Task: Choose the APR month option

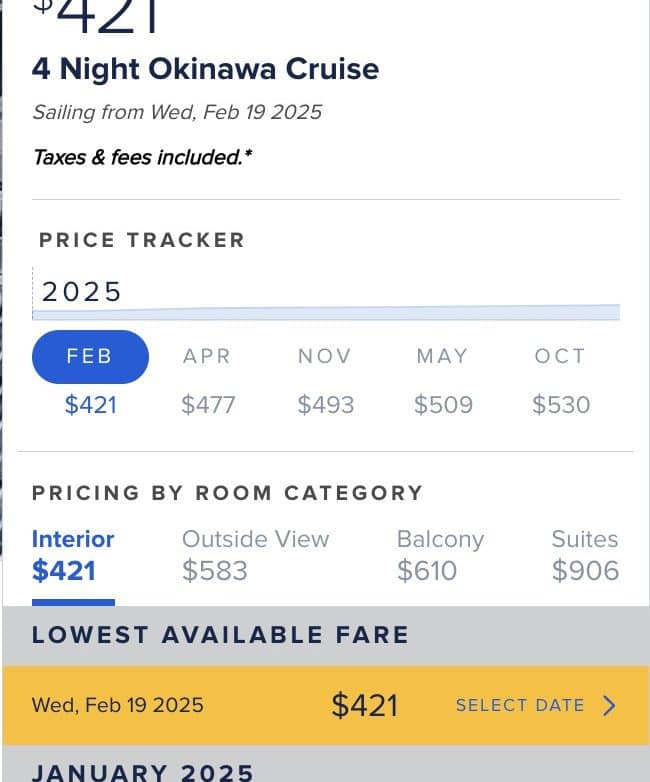Action: point(207,357)
